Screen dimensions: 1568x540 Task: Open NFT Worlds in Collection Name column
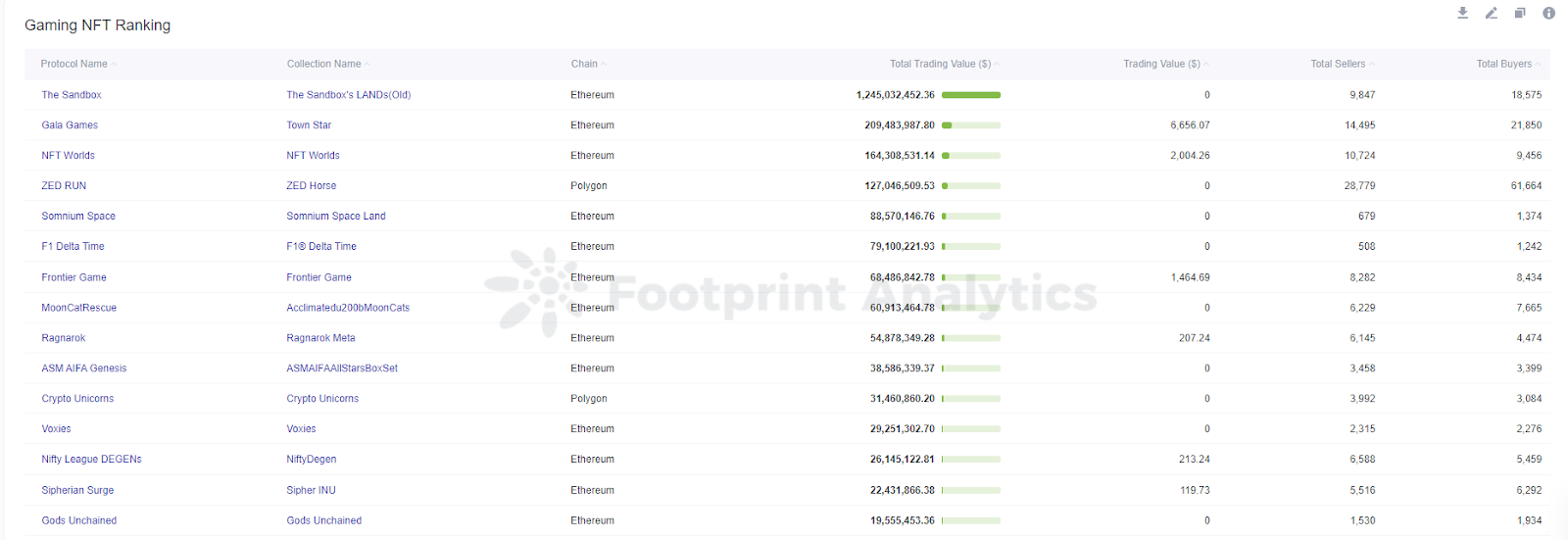tap(313, 156)
